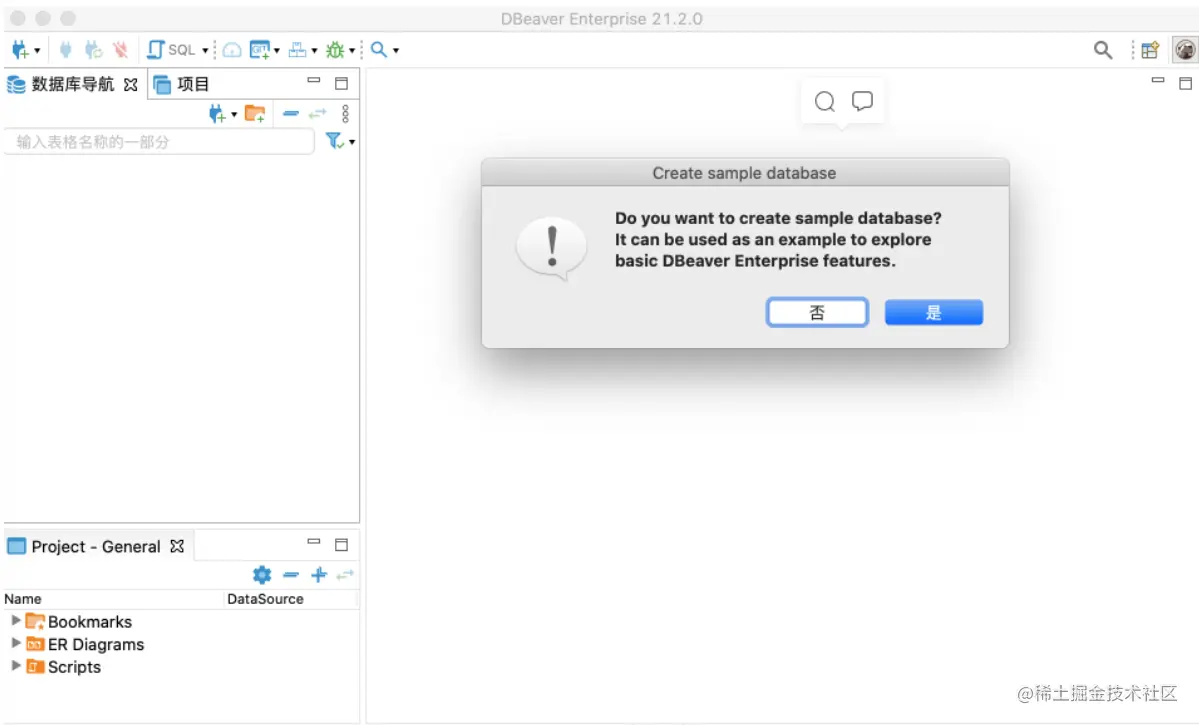
Task: Click the global search magnifier at top right
Action: point(1103,50)
